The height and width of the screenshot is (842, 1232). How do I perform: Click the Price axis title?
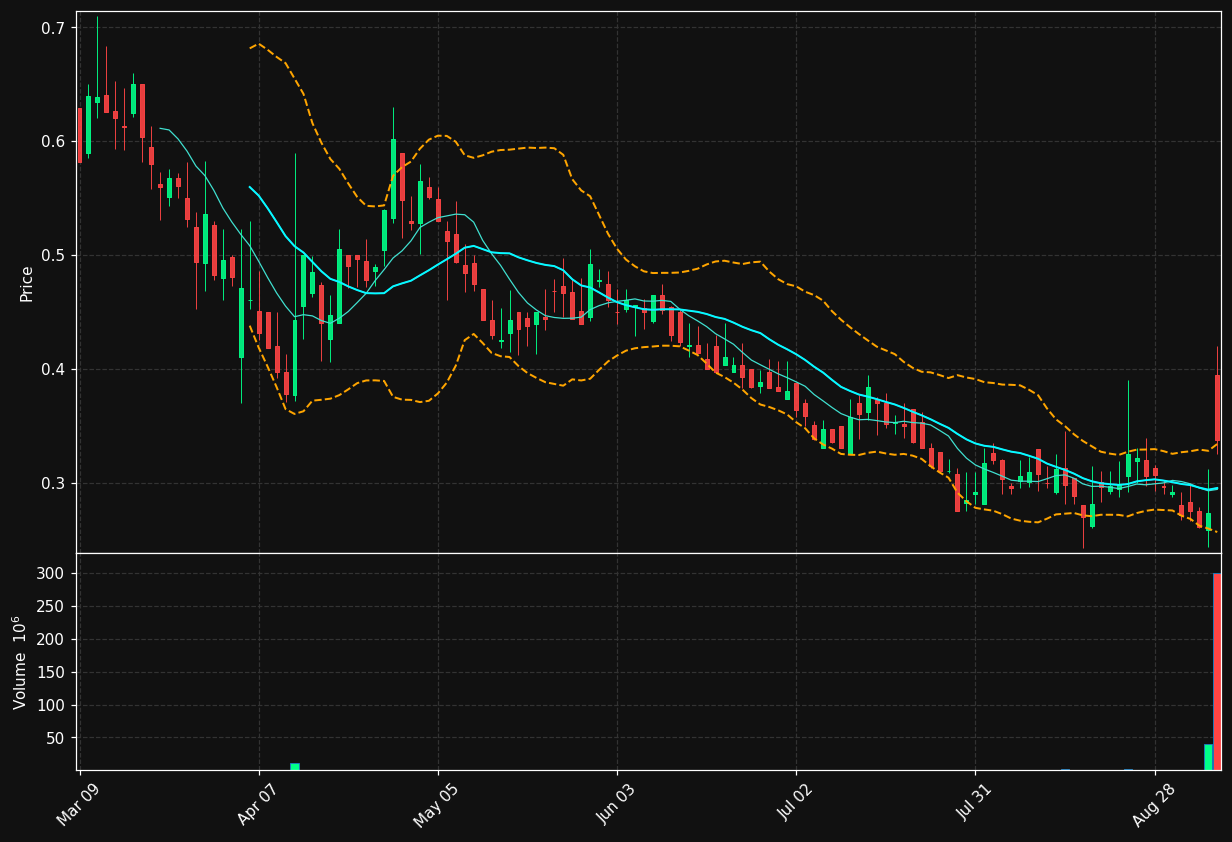(x=27, y=283)
